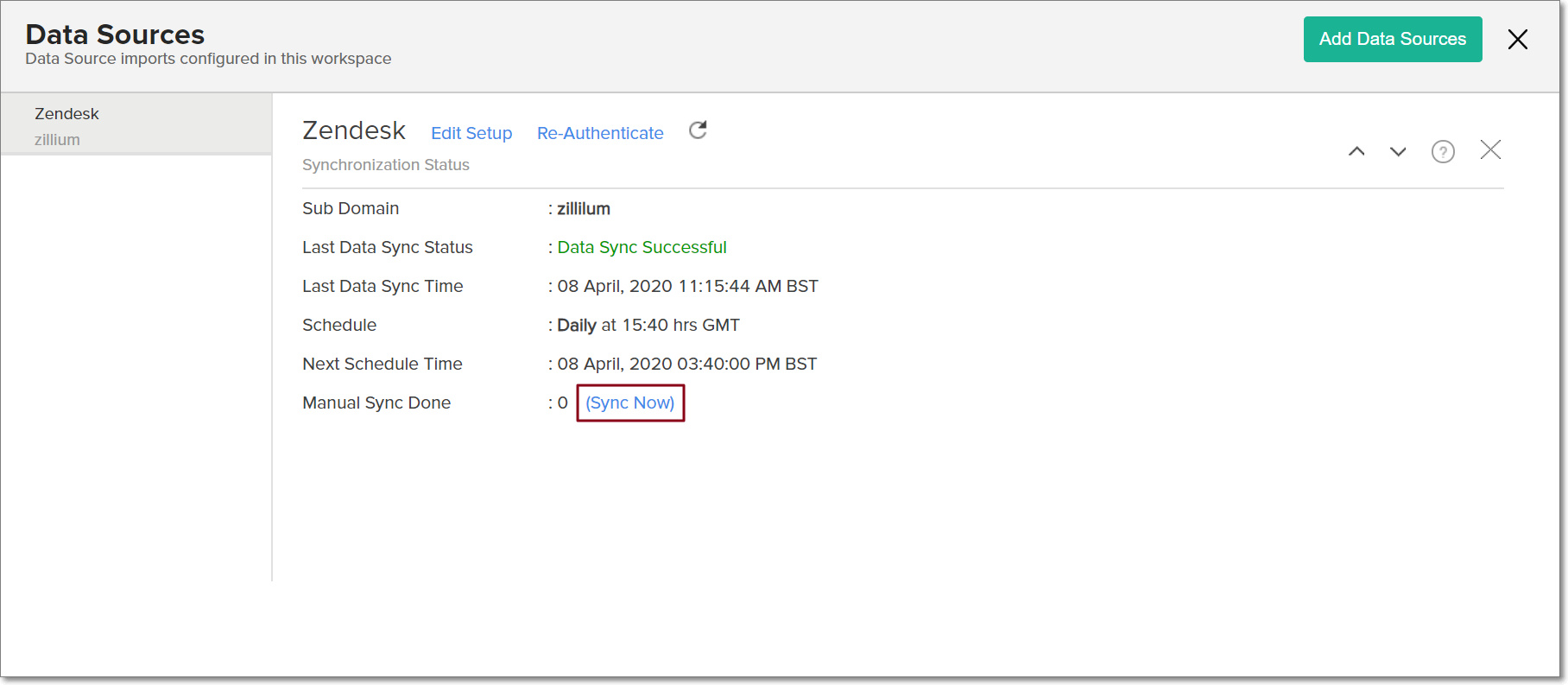Click the Manual Sync Done count
1568x685 pixels.
562,403
